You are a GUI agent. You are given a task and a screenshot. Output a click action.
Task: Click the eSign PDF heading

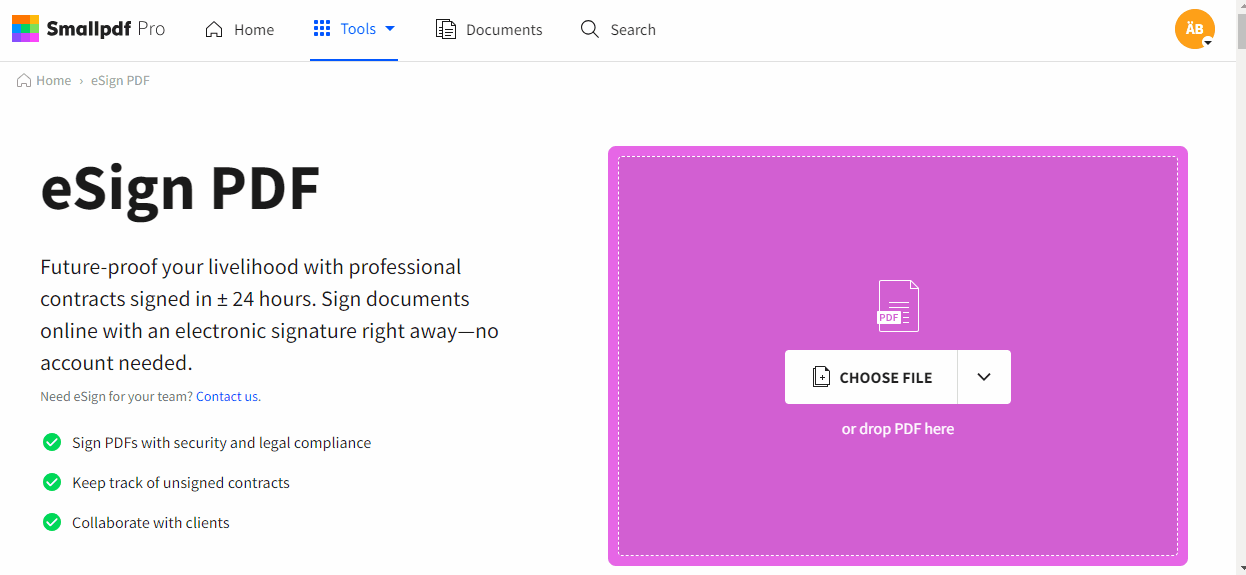point(180,189)
